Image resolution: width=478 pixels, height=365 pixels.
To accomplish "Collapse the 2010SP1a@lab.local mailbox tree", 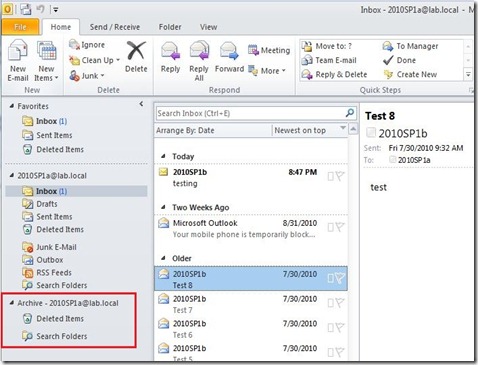I will (x=12, y=175).
